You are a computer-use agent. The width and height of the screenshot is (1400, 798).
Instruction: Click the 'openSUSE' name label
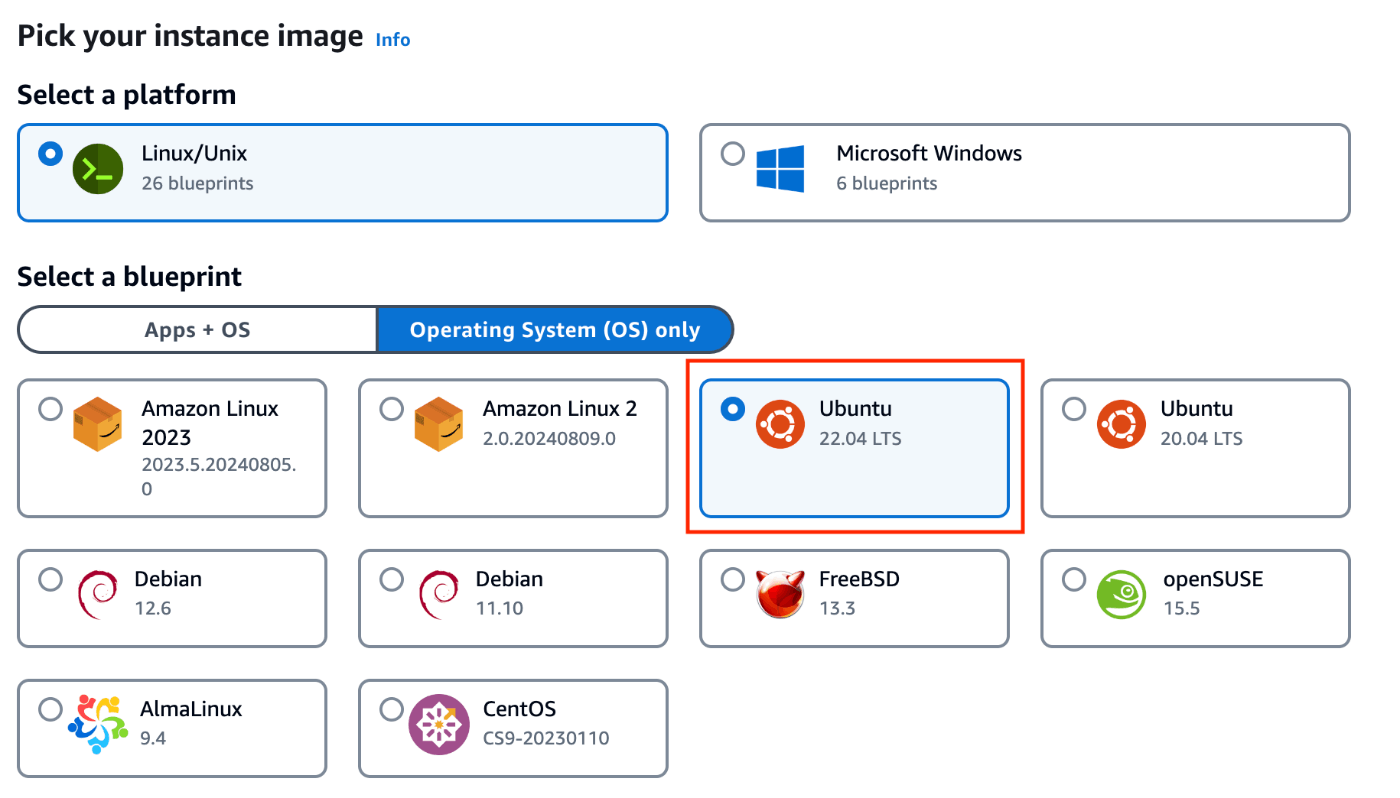coord(1213,580)
